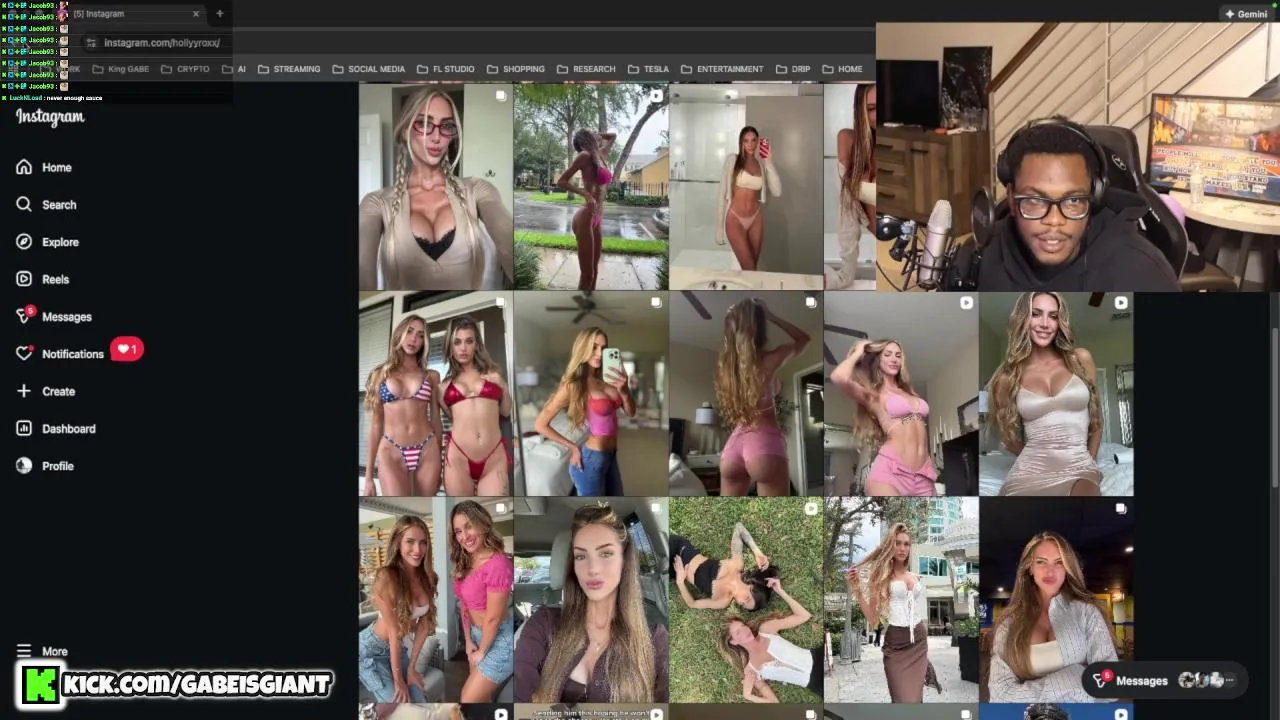Click the Reels text label
The height and width of the screenshot is (720, 1280).
click(x=55, y=280)
